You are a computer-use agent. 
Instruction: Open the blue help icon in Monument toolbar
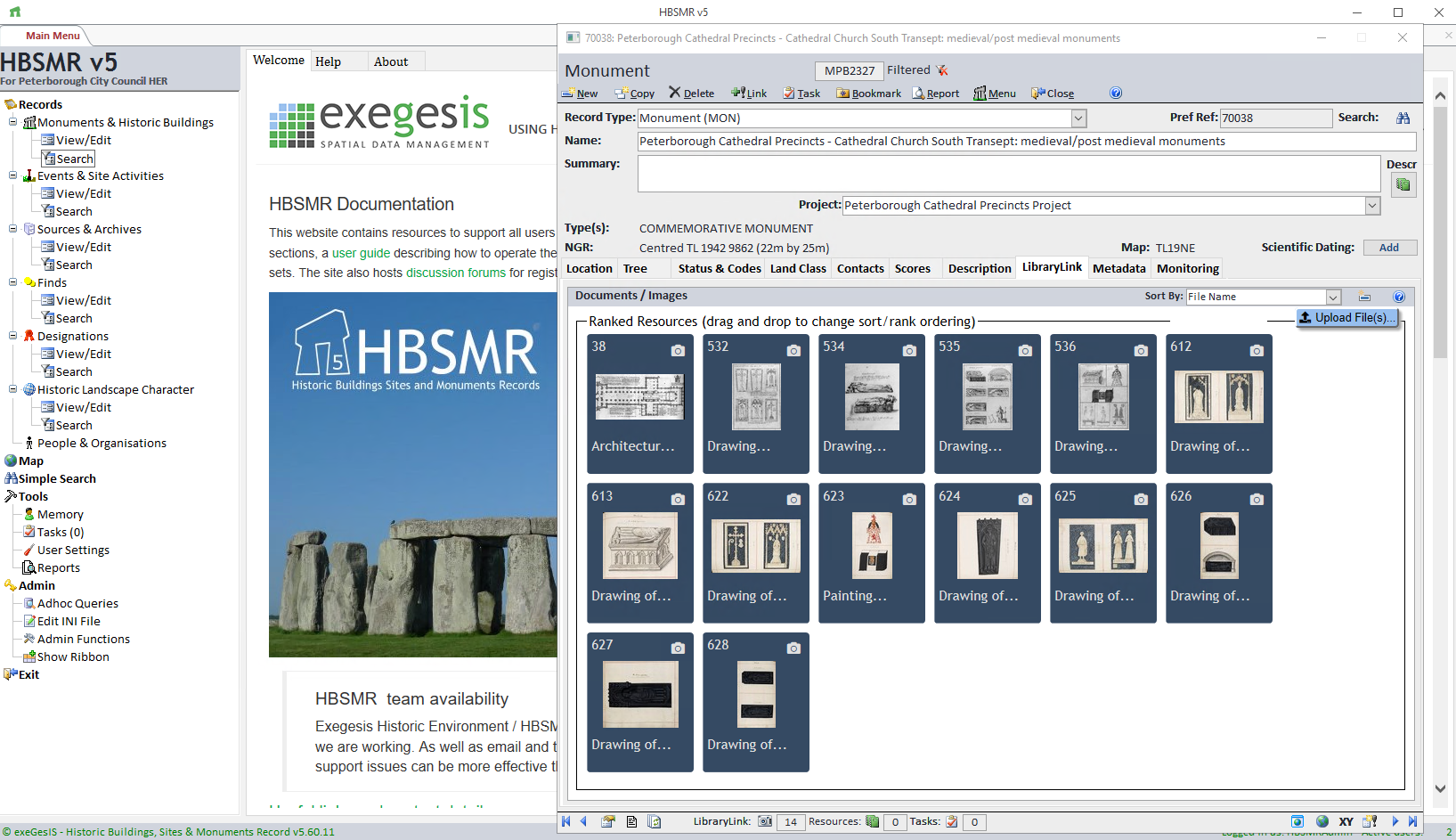(1116, 94)
